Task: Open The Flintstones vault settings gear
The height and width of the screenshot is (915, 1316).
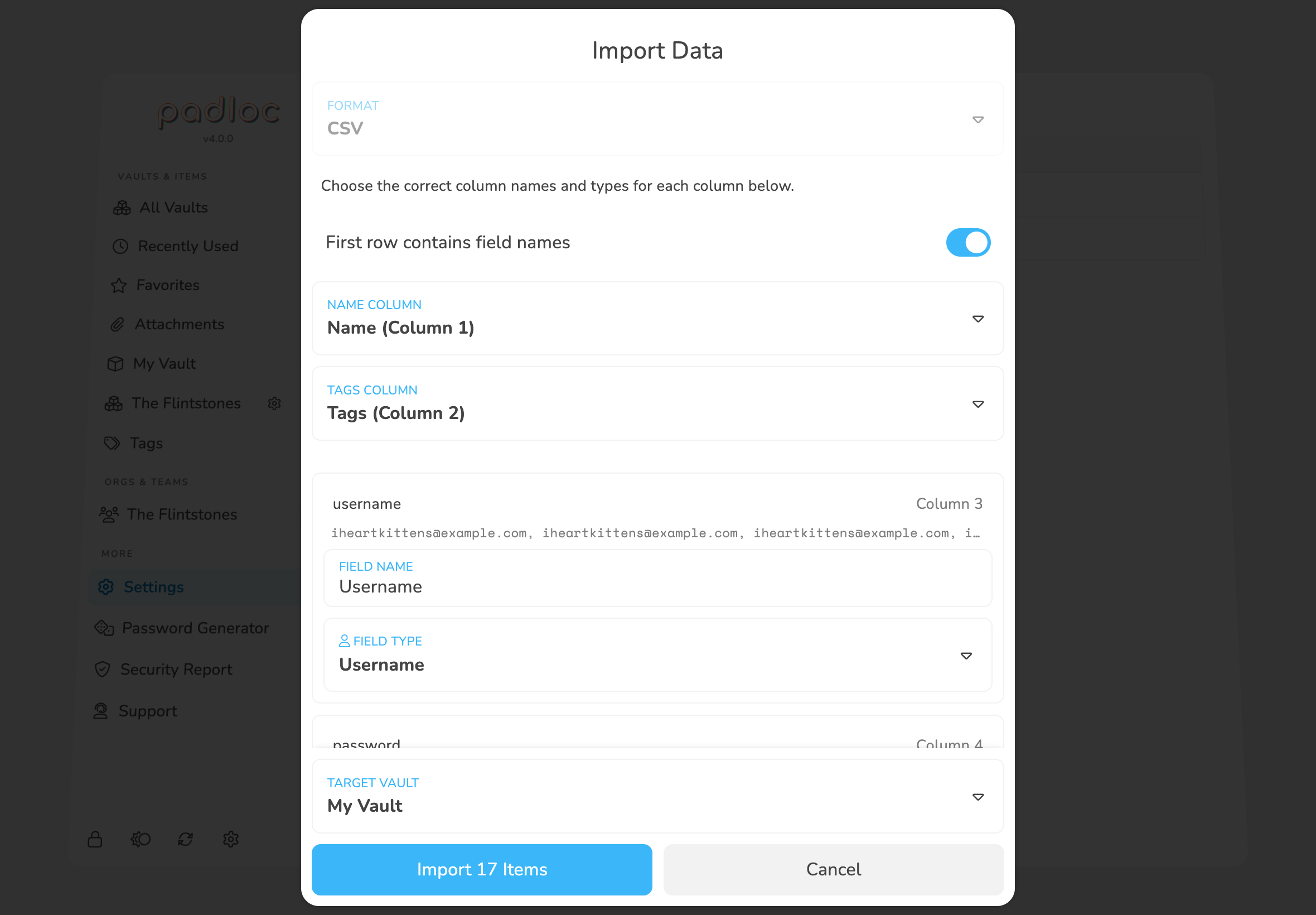Action: pyautogui.click(x=274, y=403)
